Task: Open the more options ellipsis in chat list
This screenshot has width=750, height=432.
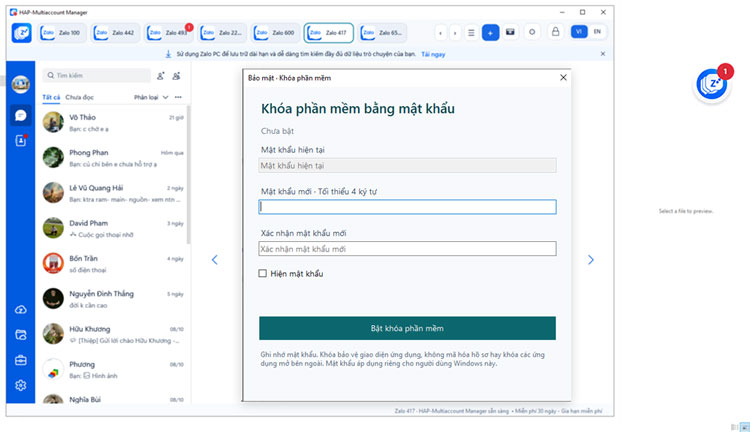Action: [178, 97]
